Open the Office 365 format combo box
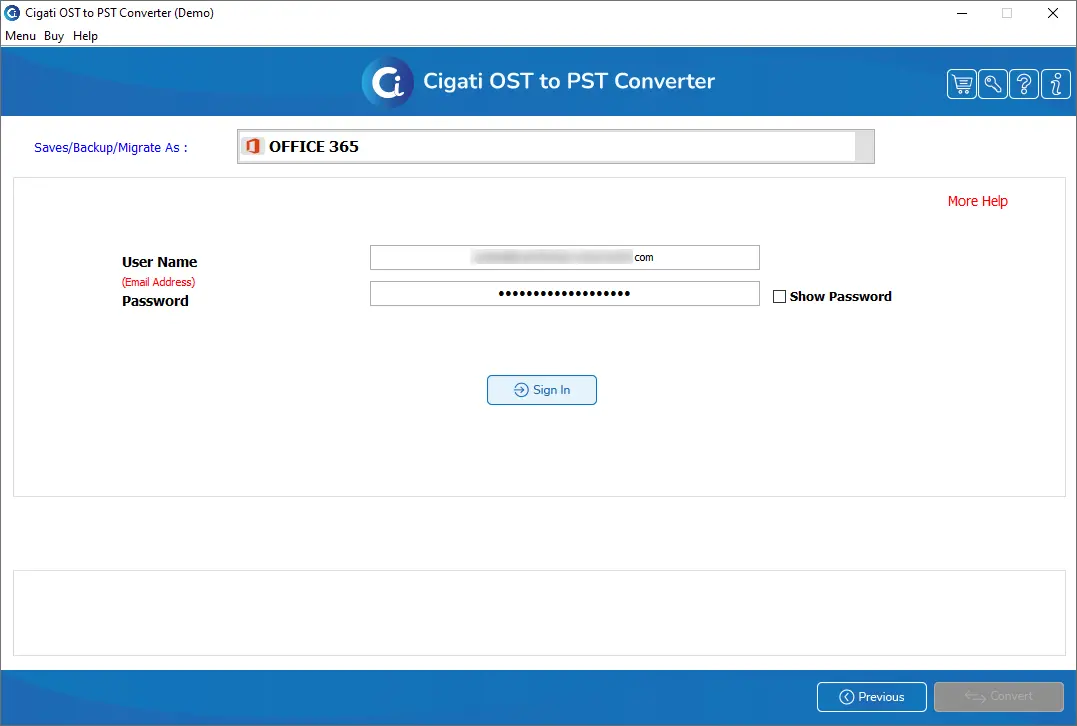1077x726 pixels. click(x=555, y=146)
